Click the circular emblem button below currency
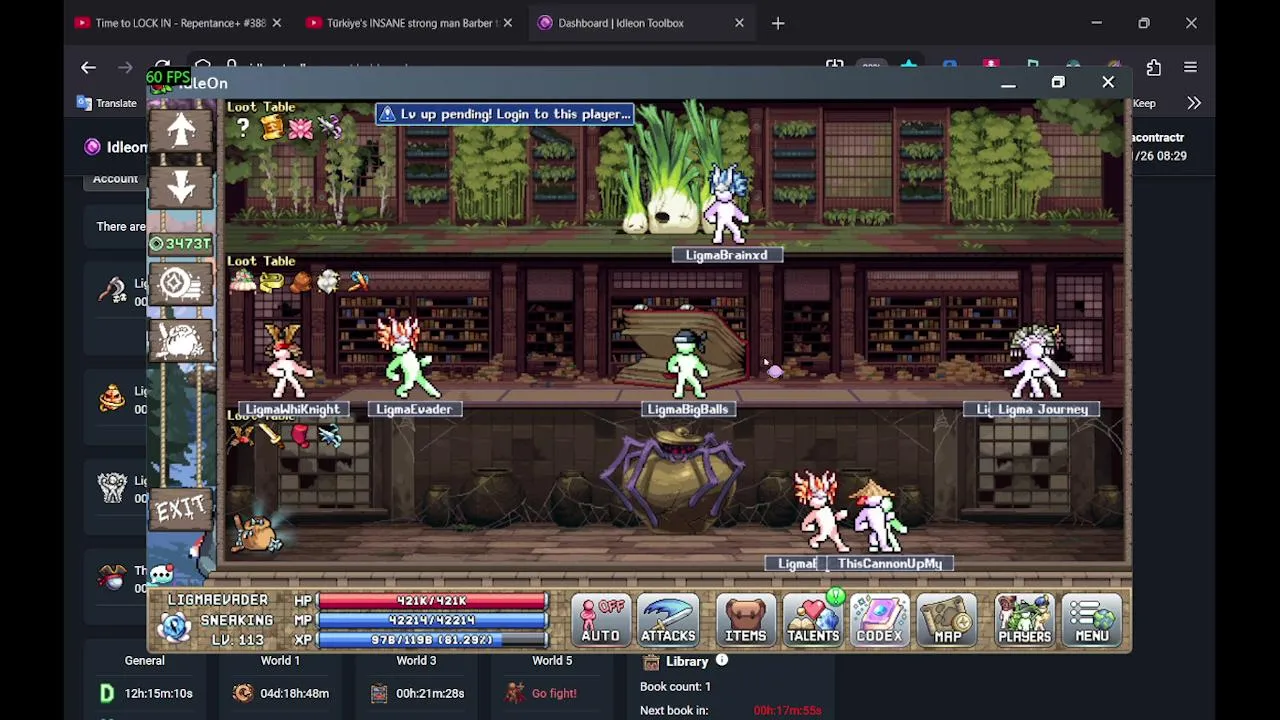The height and width of the screenshot is (720, 1280). 181,285
